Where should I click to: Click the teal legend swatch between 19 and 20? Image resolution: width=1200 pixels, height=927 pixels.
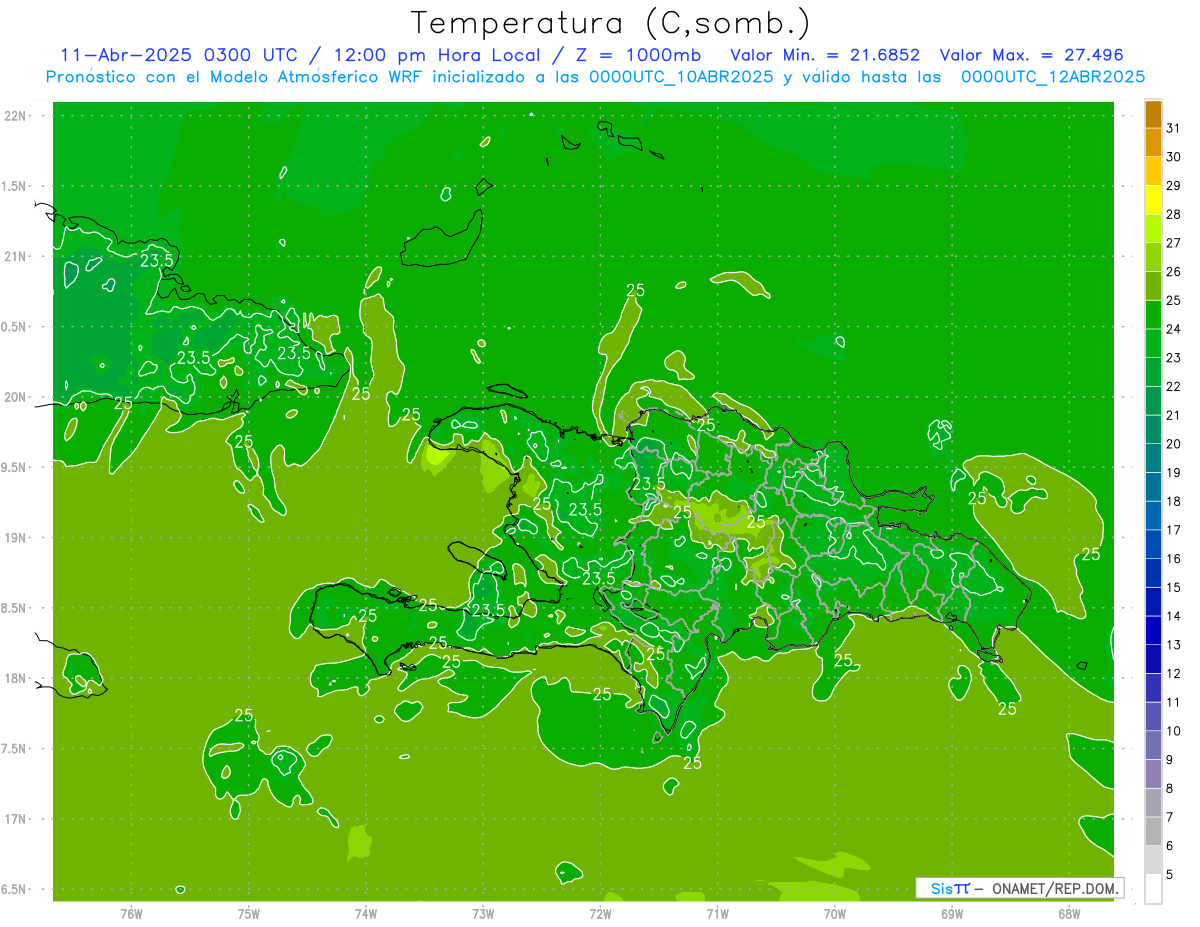[x=1153, y=458]
